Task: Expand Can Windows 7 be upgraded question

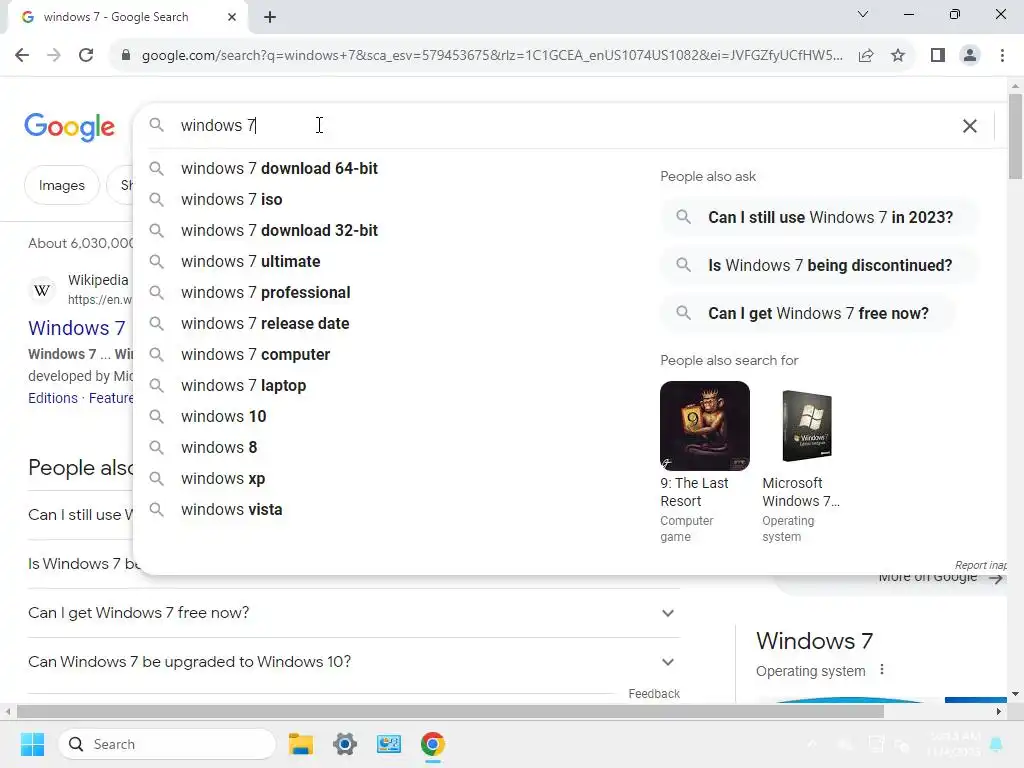Action: pyautogui.click(x=353, y=662)
